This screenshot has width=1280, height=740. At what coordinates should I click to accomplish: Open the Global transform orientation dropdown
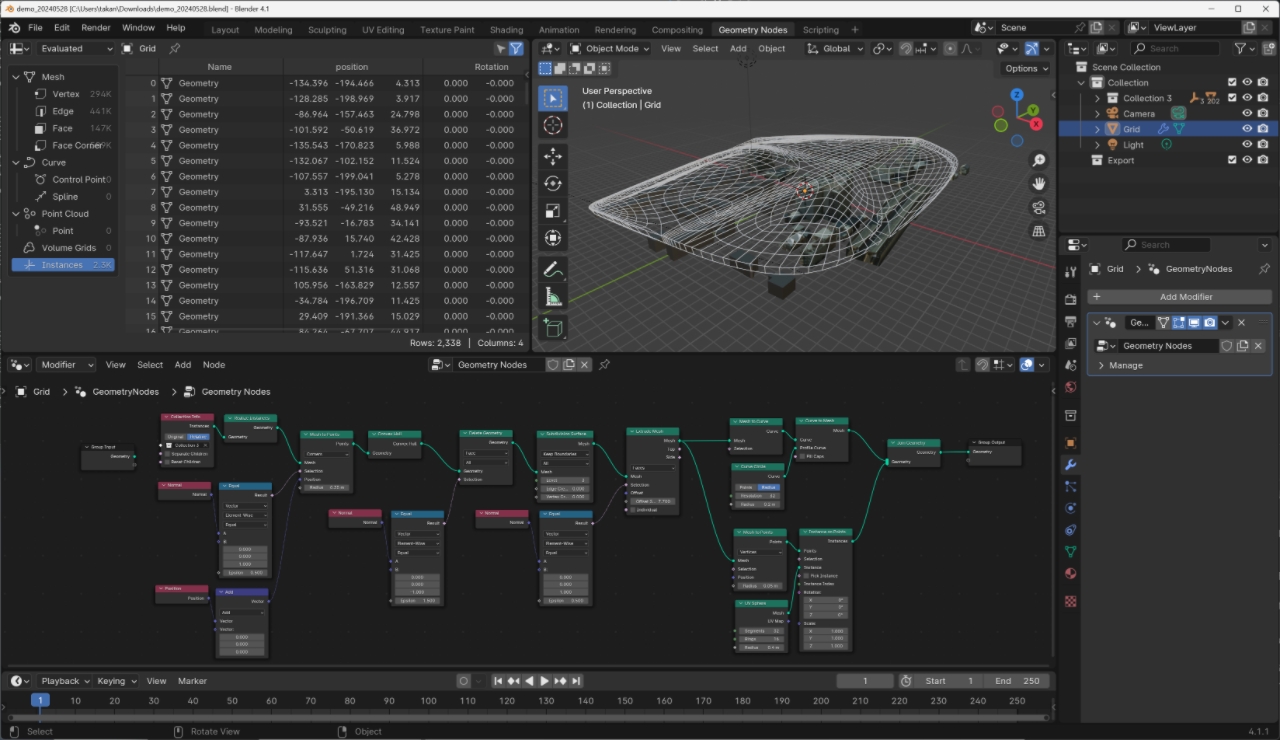click(x=837, y=48)
